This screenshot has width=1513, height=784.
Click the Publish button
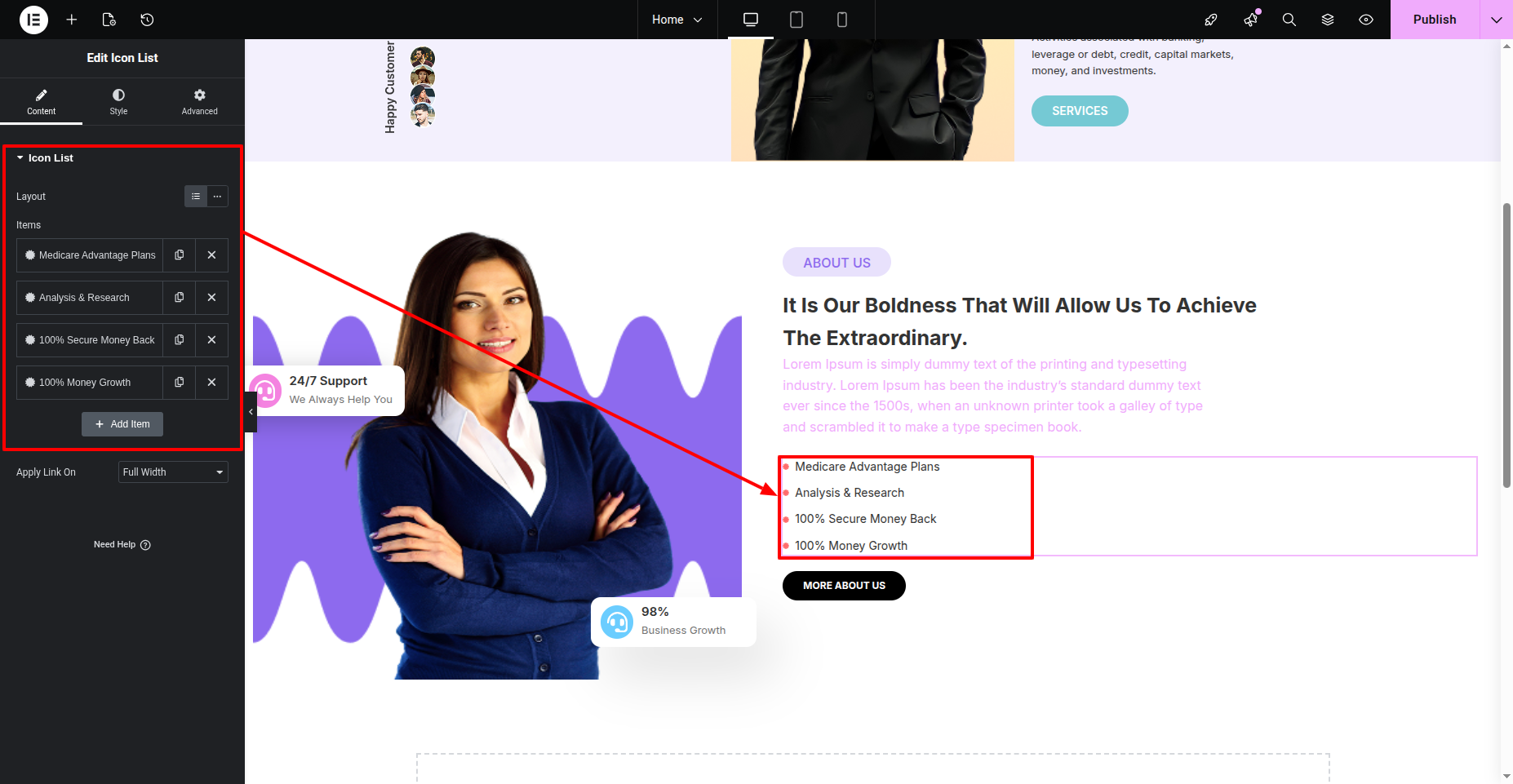click(x=1435, y=20)
